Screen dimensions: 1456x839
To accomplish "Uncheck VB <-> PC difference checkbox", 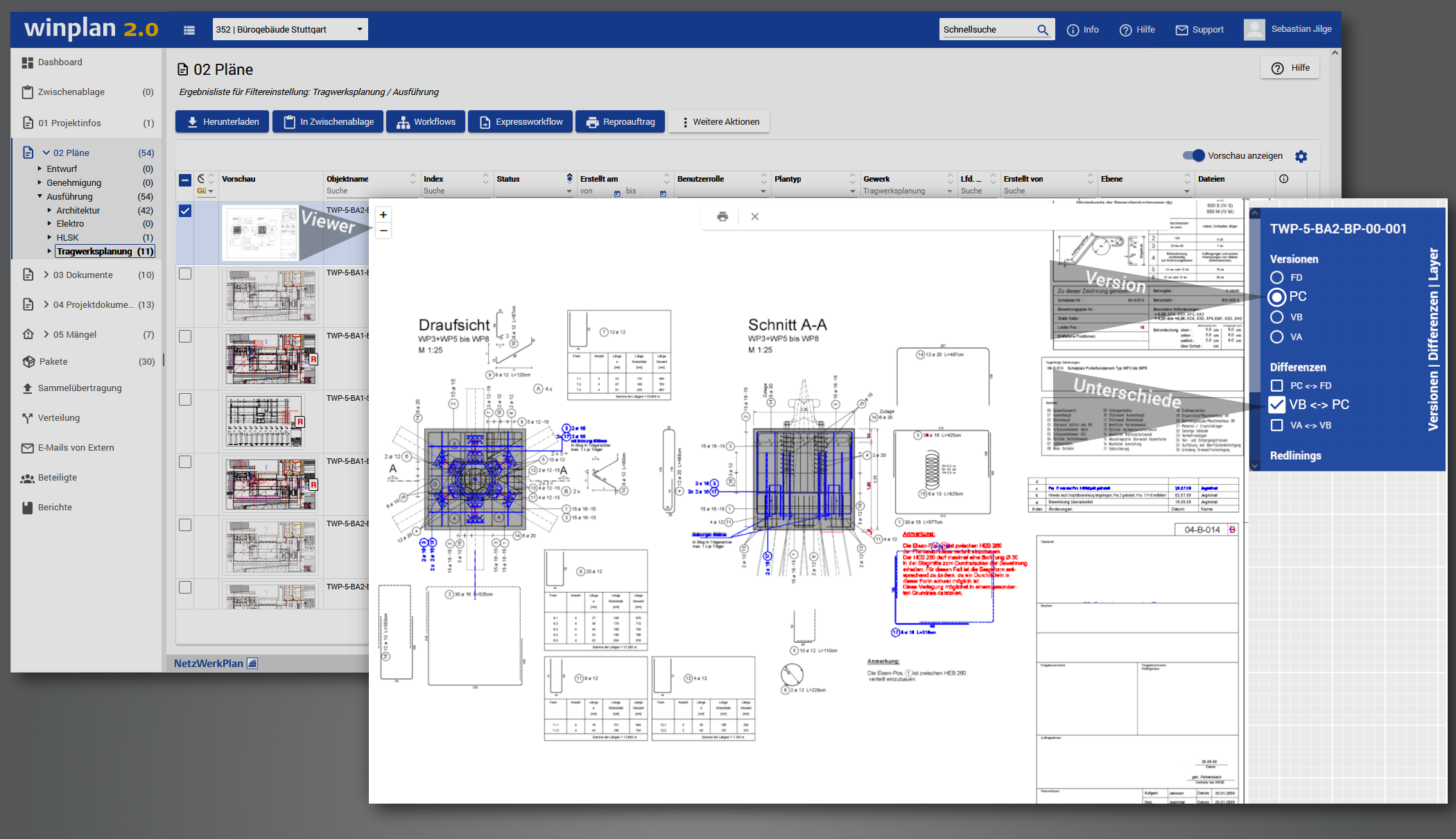I will [1276, 405].
